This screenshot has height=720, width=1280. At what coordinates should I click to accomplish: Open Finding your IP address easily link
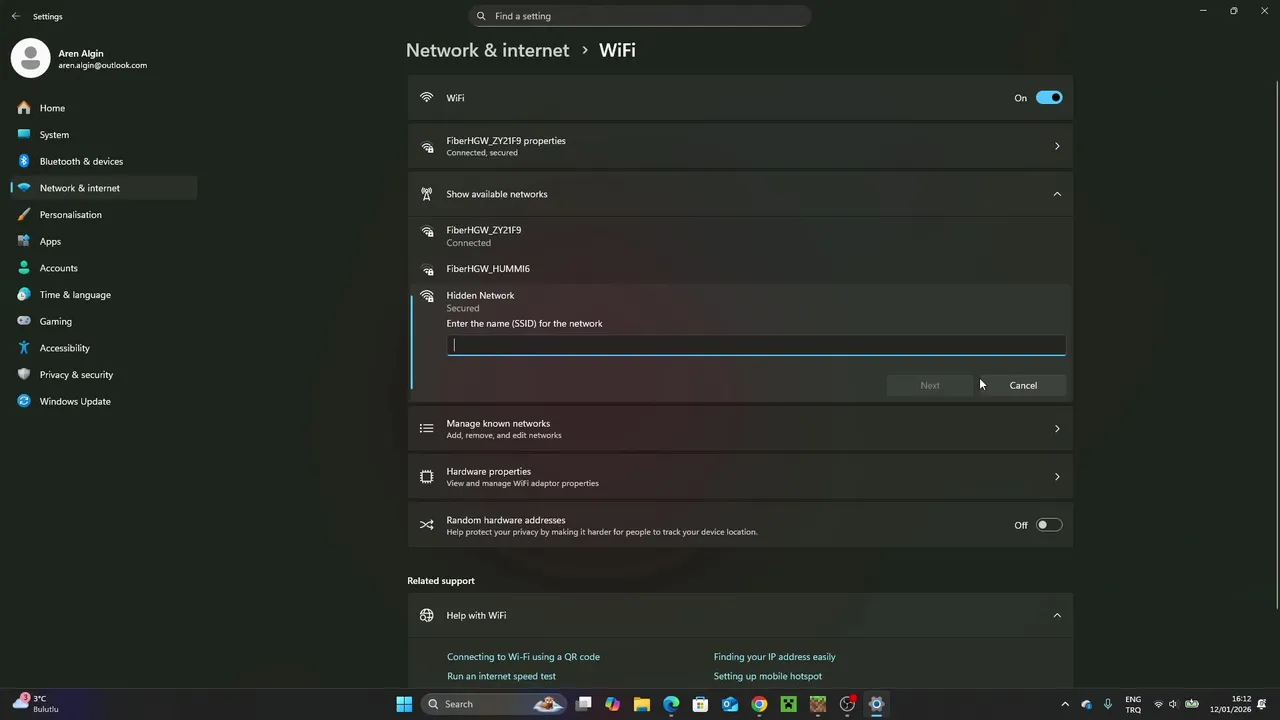click(x=774, y=657)
